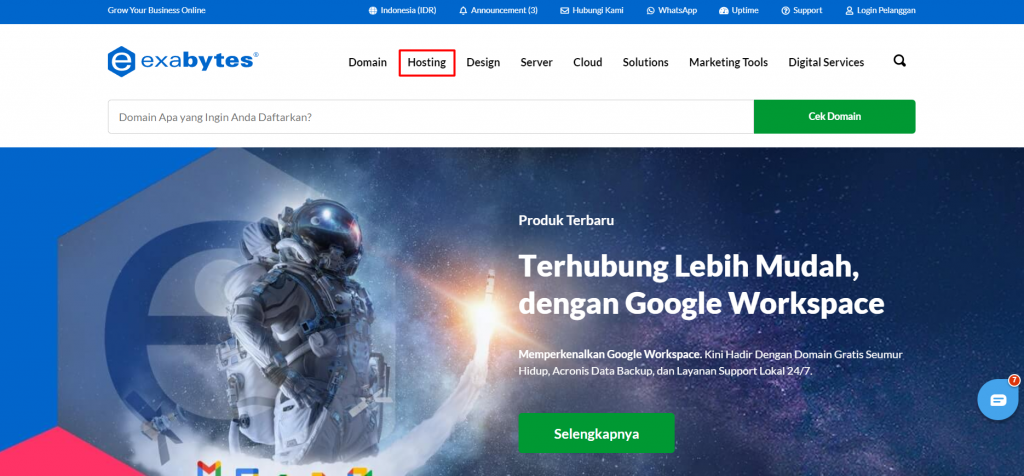The height and width of the screenshot is (476, 1024).
Task: Click the bell icon next to Announcement
Action: tap(463, 10)
